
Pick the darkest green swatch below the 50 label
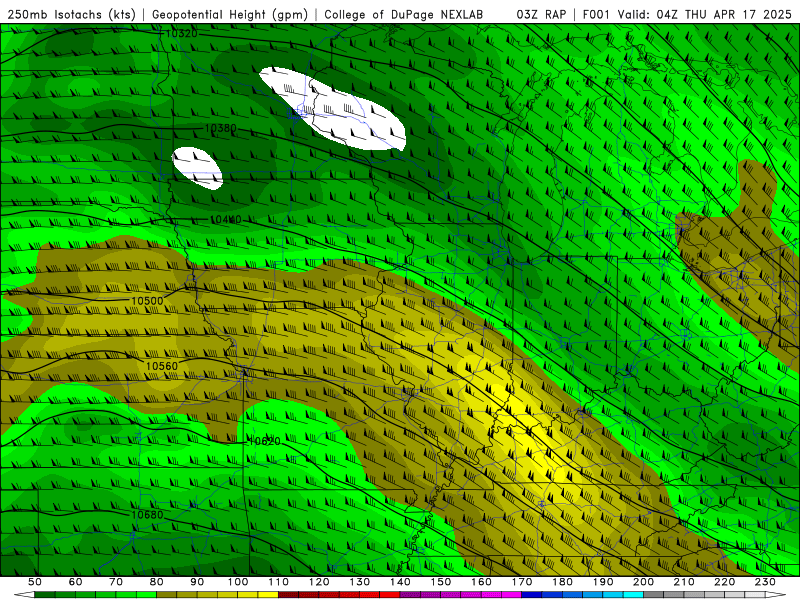point(45,595)
